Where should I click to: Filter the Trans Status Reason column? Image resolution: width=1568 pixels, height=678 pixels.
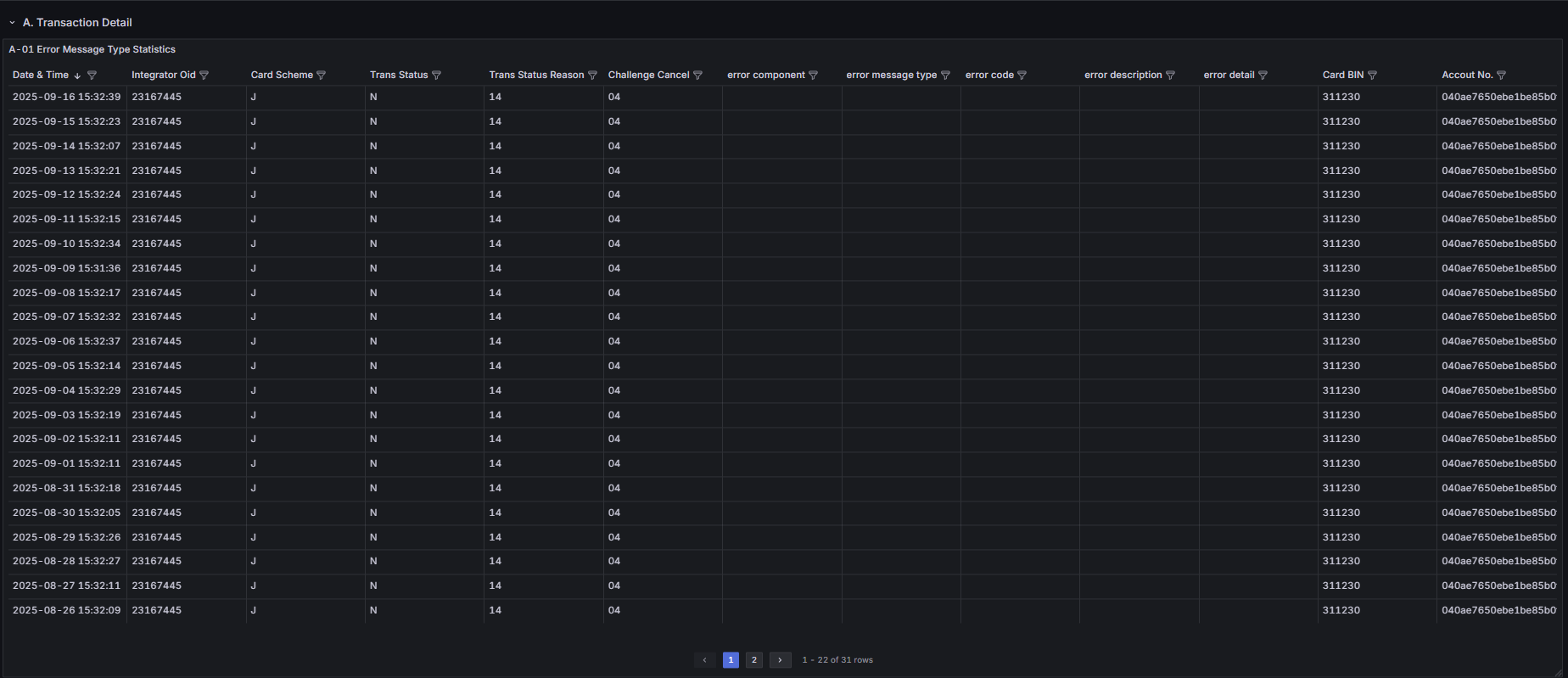tap(592, 76)
